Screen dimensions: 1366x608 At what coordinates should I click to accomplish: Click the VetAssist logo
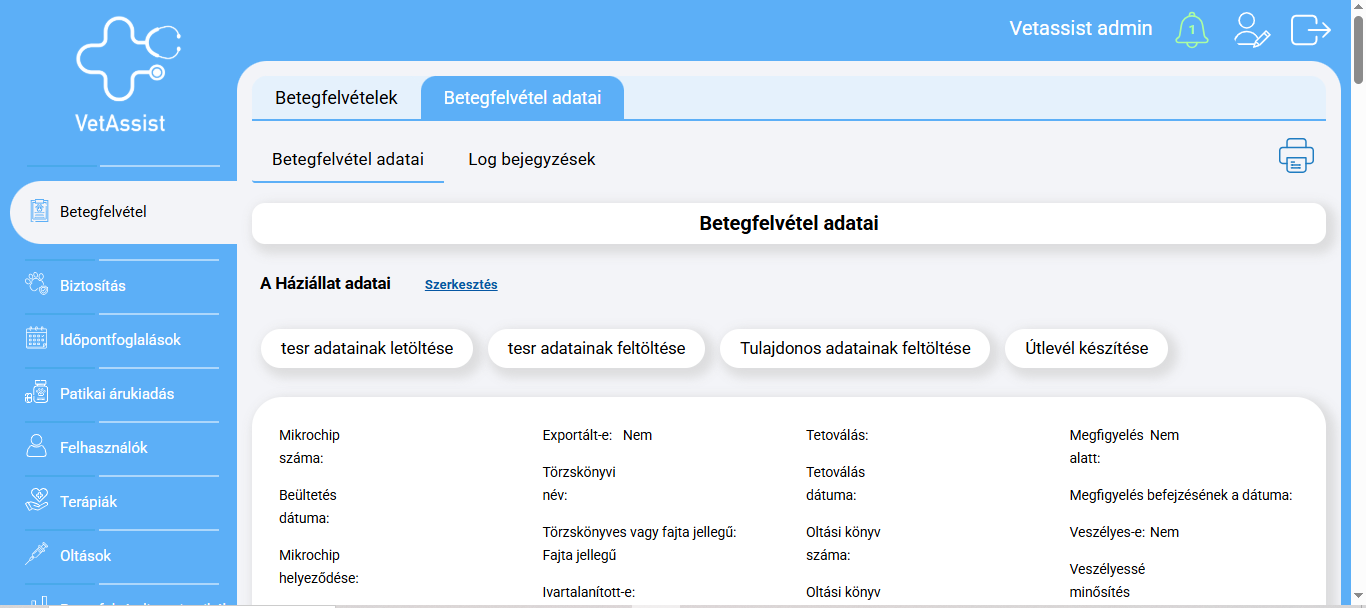[x=122, y=74]
